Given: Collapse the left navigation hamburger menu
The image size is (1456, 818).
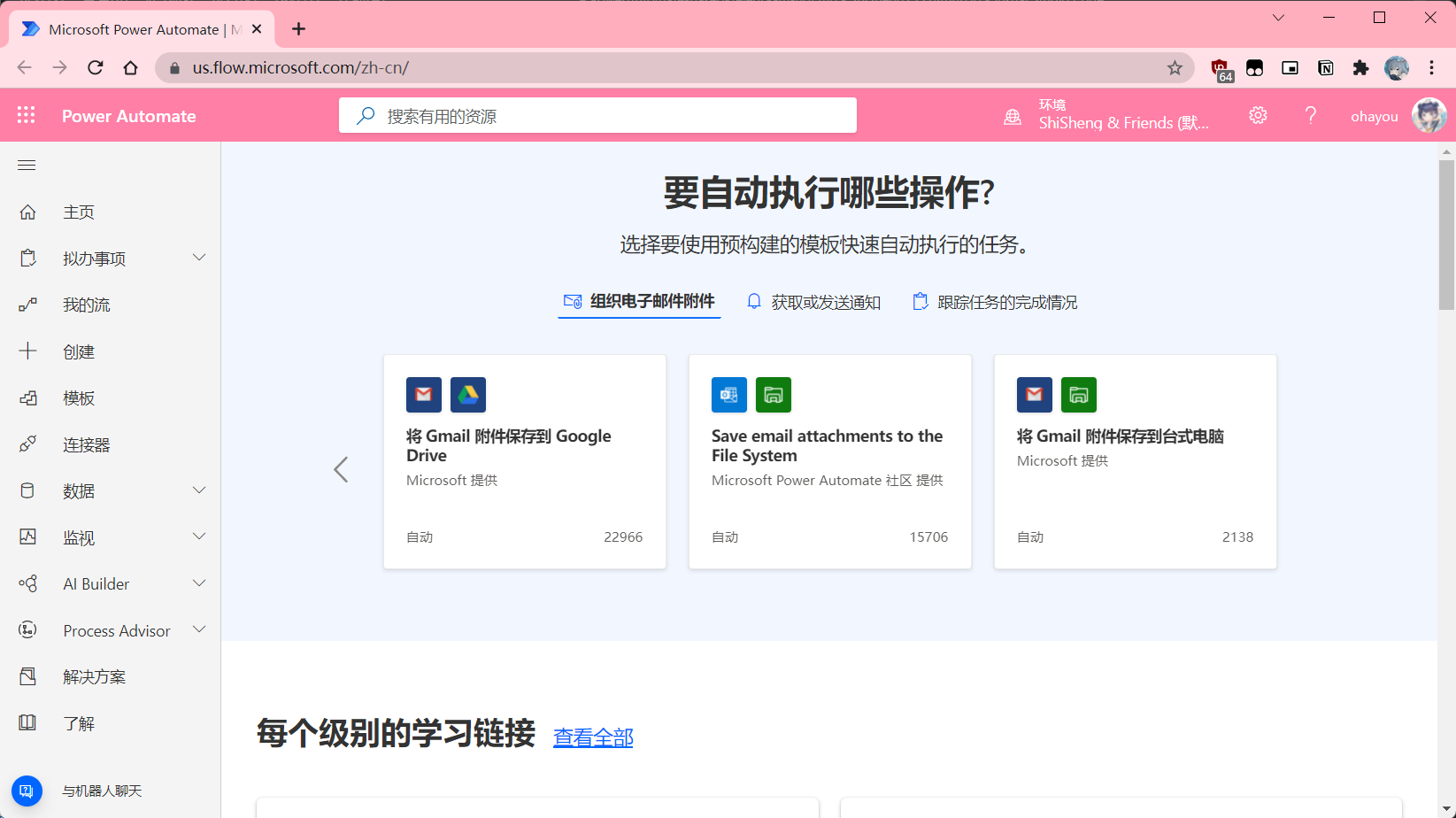Looking at the screenshot, I should 27,165.
